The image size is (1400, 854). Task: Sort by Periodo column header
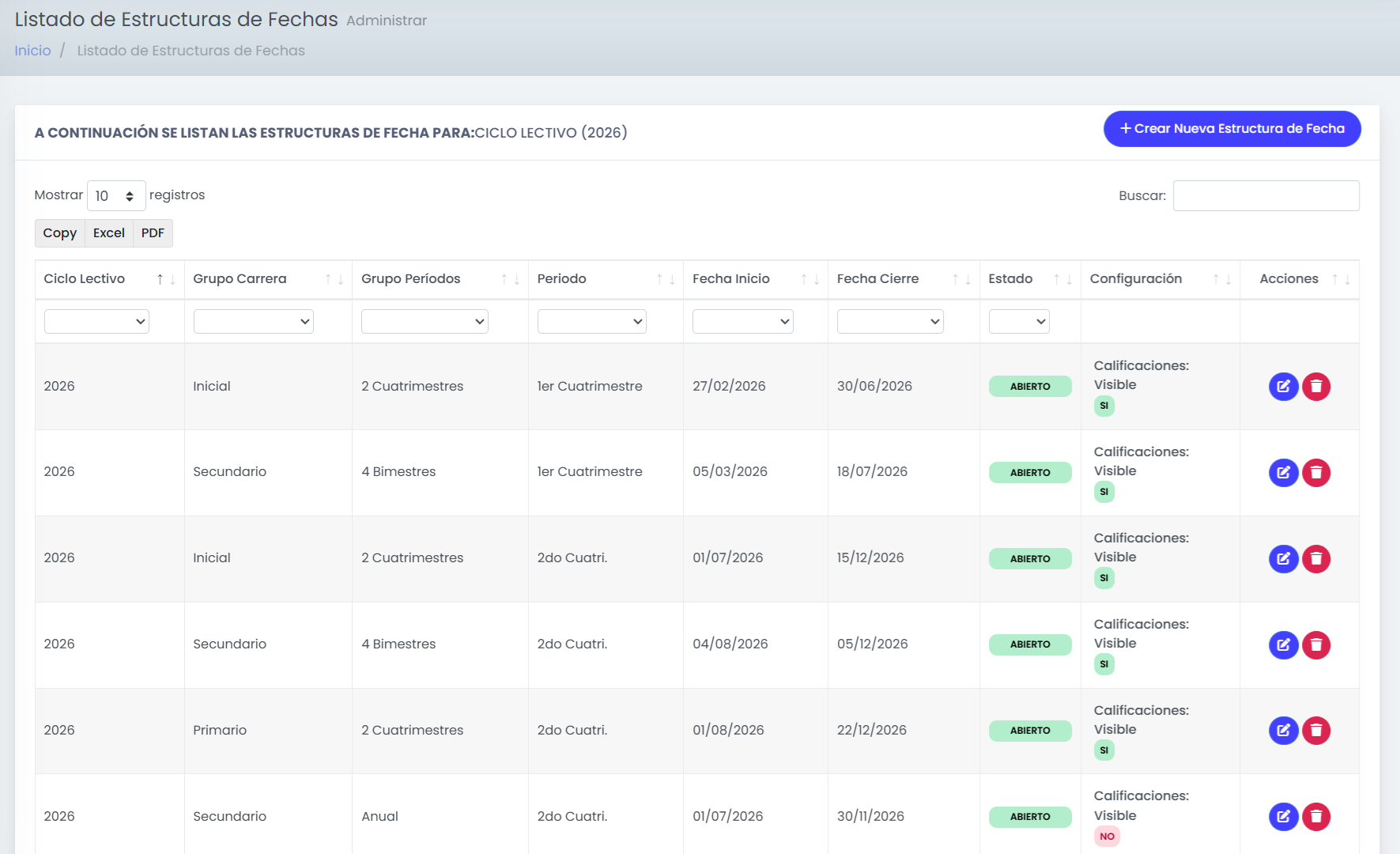click(606, 279)
